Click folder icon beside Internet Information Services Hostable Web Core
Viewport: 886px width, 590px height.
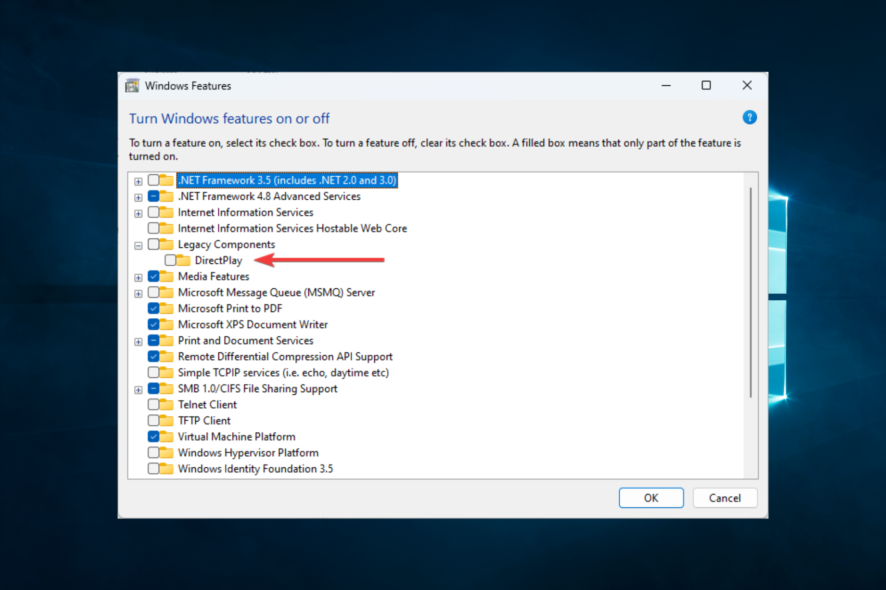[166, 228]
